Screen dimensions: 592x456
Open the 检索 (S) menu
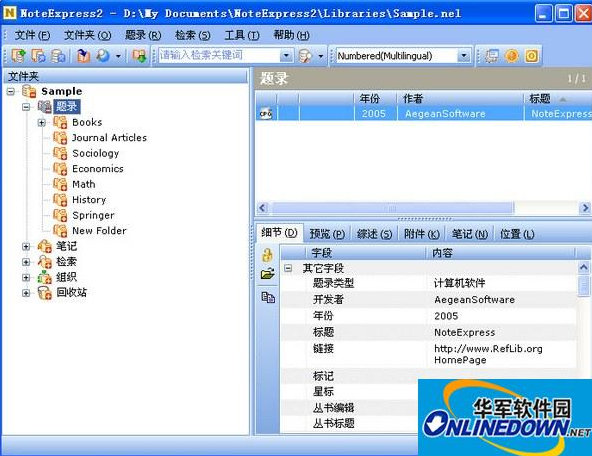click(x=193, y=35)
